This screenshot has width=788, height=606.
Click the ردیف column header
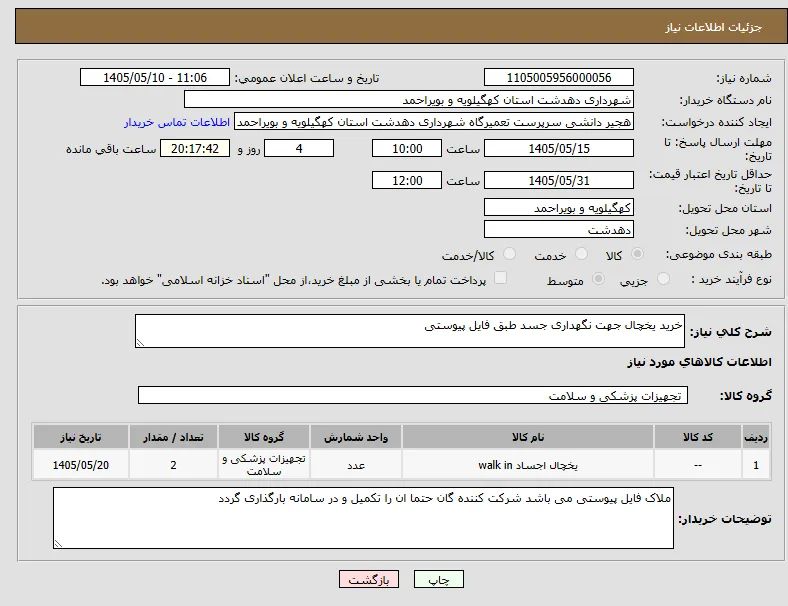(x=756, y=437)
